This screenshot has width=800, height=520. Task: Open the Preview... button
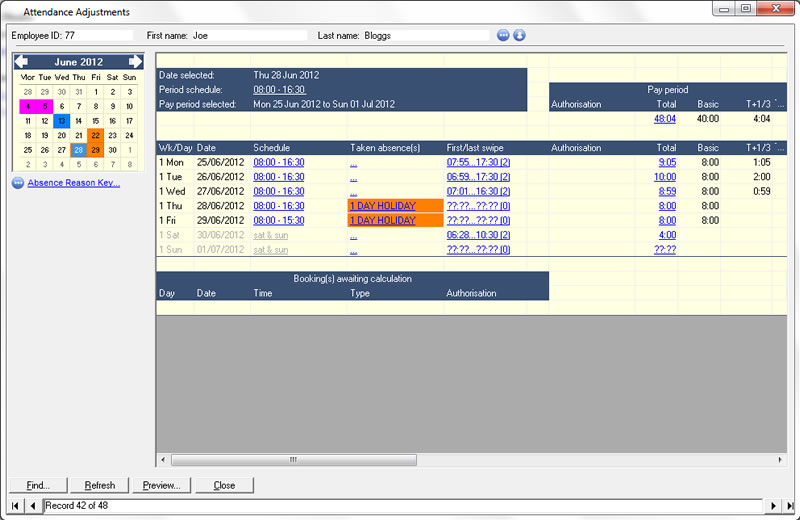161,485
